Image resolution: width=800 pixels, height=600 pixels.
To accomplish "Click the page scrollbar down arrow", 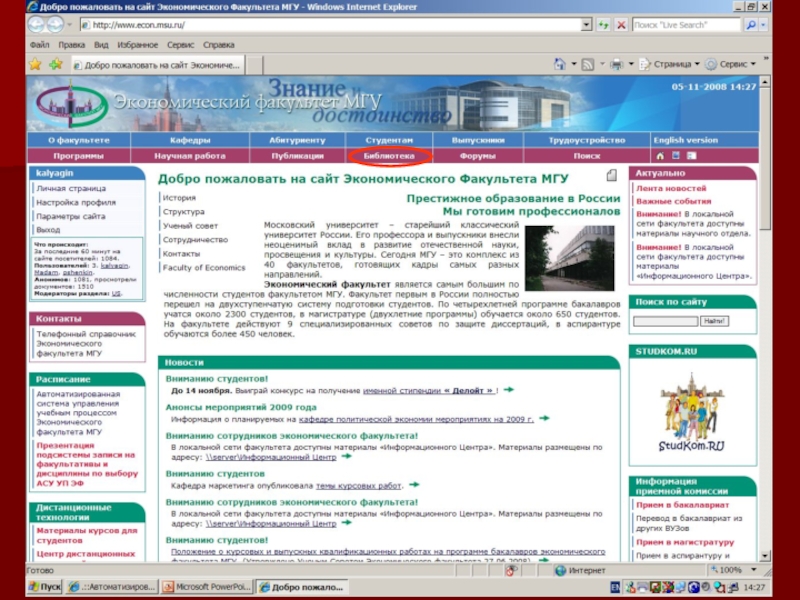I will pyautogui.click(x=764, y=556).
